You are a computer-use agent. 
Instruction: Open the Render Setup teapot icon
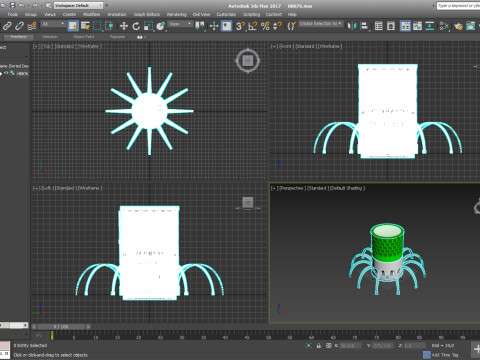coord(458,26)
